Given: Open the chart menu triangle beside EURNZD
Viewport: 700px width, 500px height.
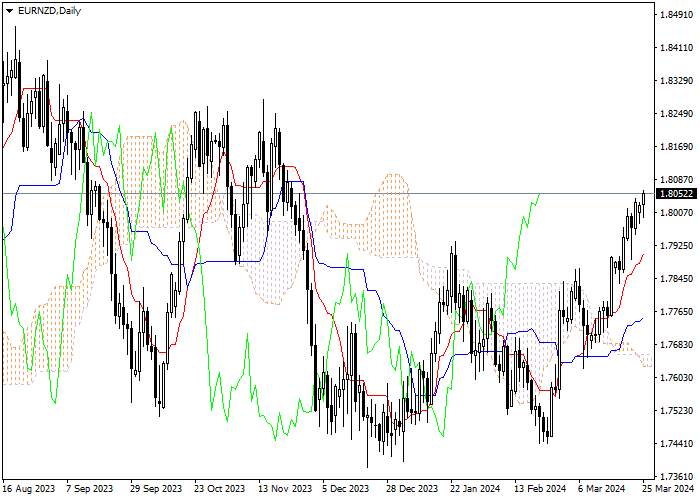Looking at the screenshot, I should 9,11.
